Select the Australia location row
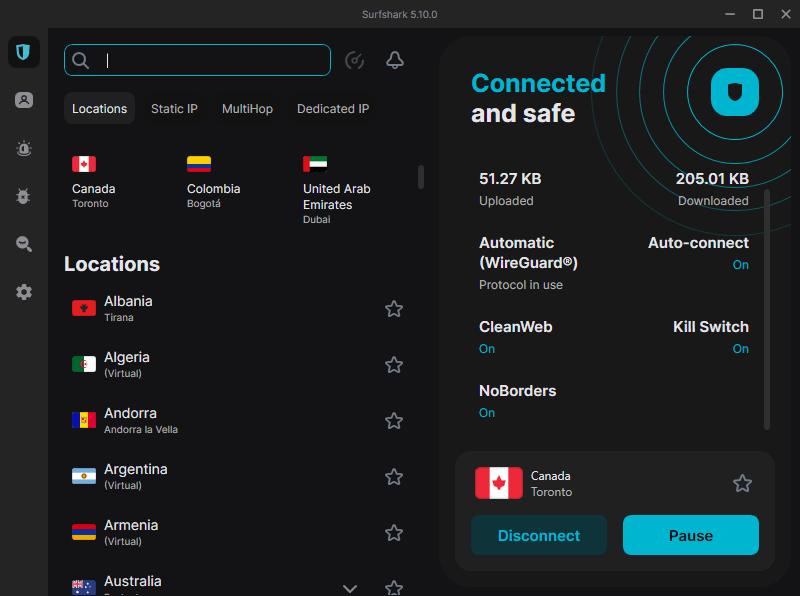Screen dimensions: 800x596 pyautogui.click(x=237, y=585)
